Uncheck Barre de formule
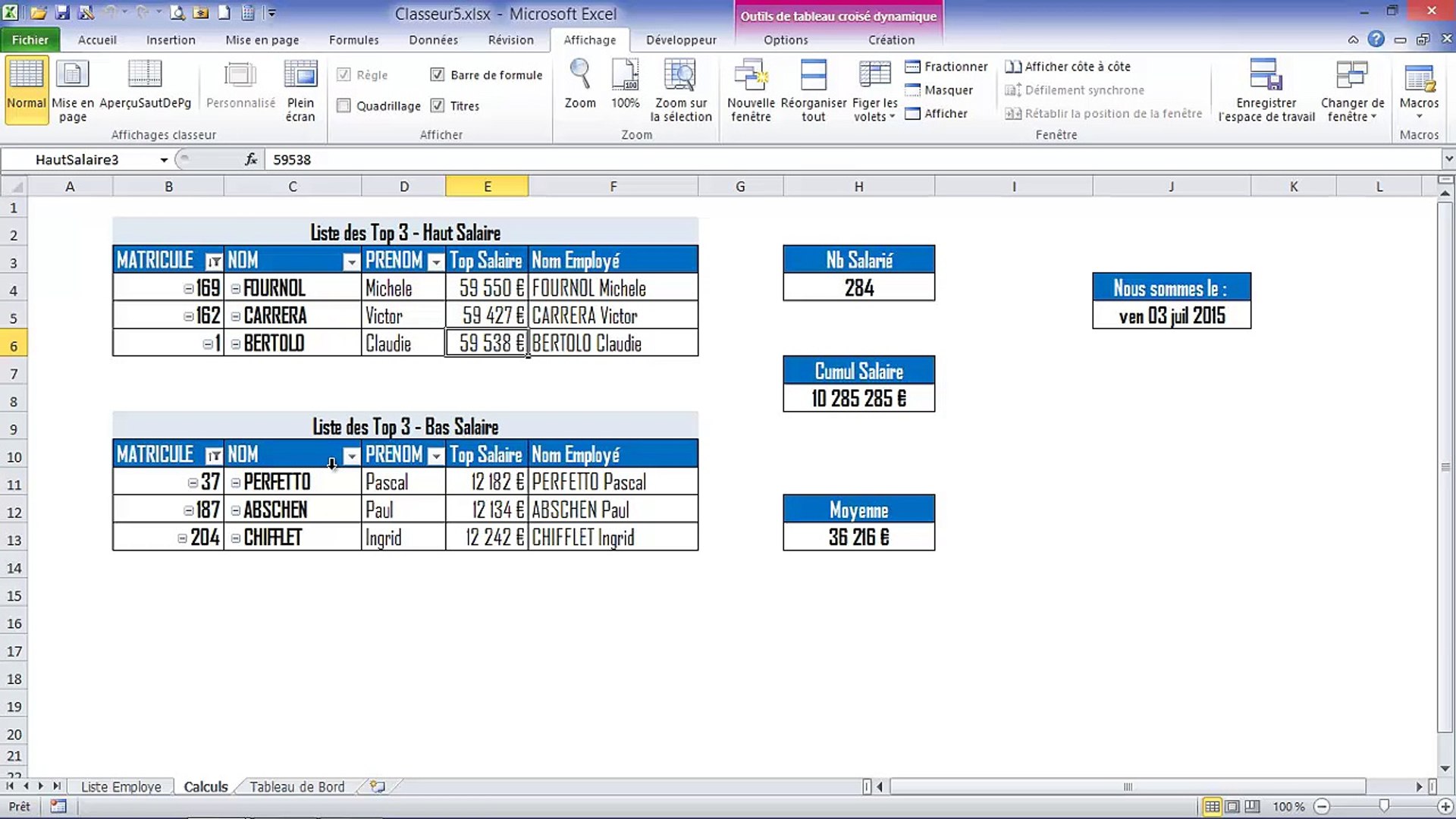This screenshot has height=819, width=1456. [x=438, y=74]
